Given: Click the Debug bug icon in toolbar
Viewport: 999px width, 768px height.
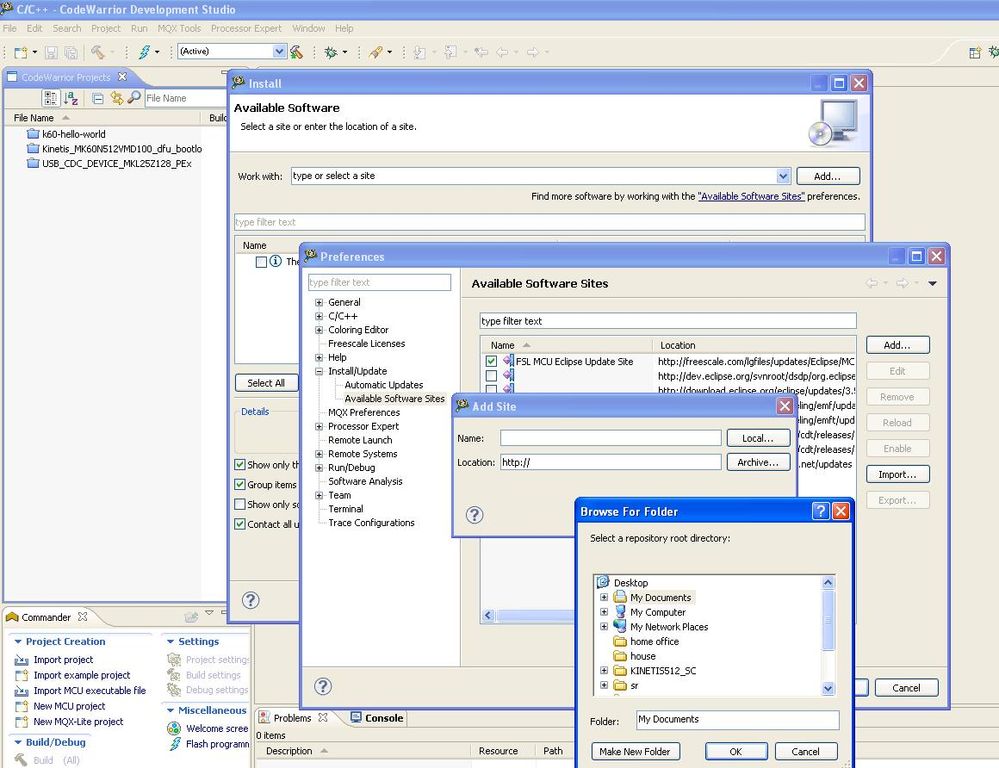Looking at the screenshot, I should [331, 52].
